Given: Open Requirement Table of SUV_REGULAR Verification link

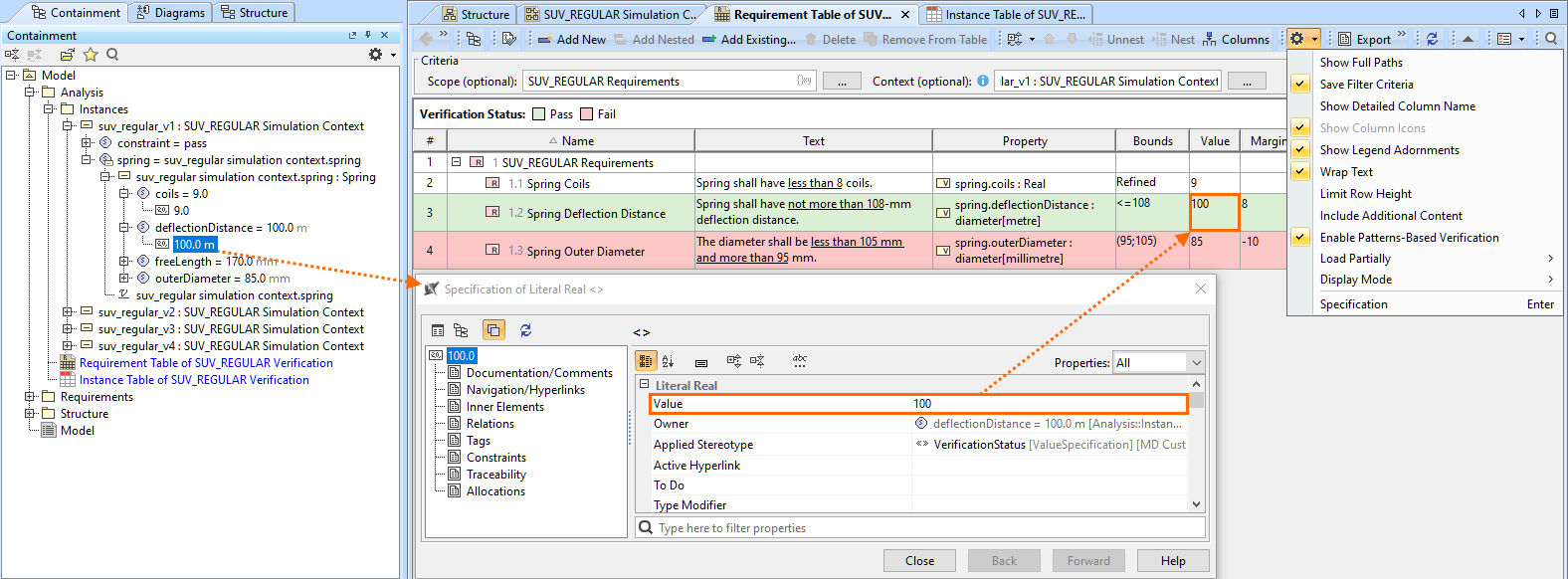Looking at the screenshot, I should 206,363.
